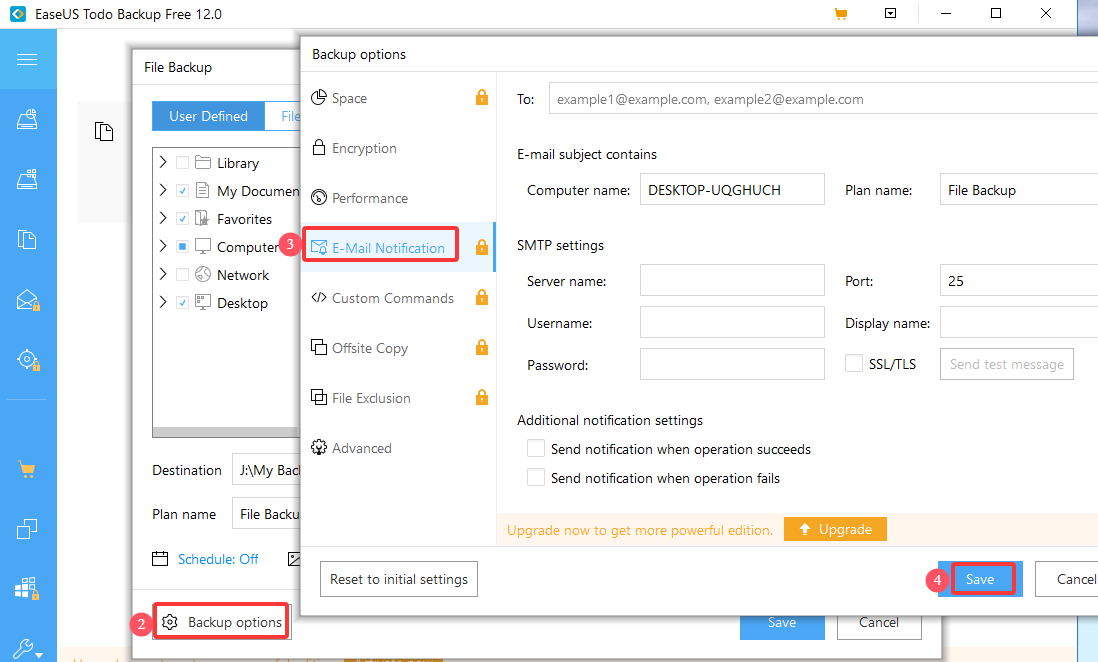Viewport: 1098px width, 662px height.
Task: Uncheck the Desktop checkbox
Action: pos(182,303)
